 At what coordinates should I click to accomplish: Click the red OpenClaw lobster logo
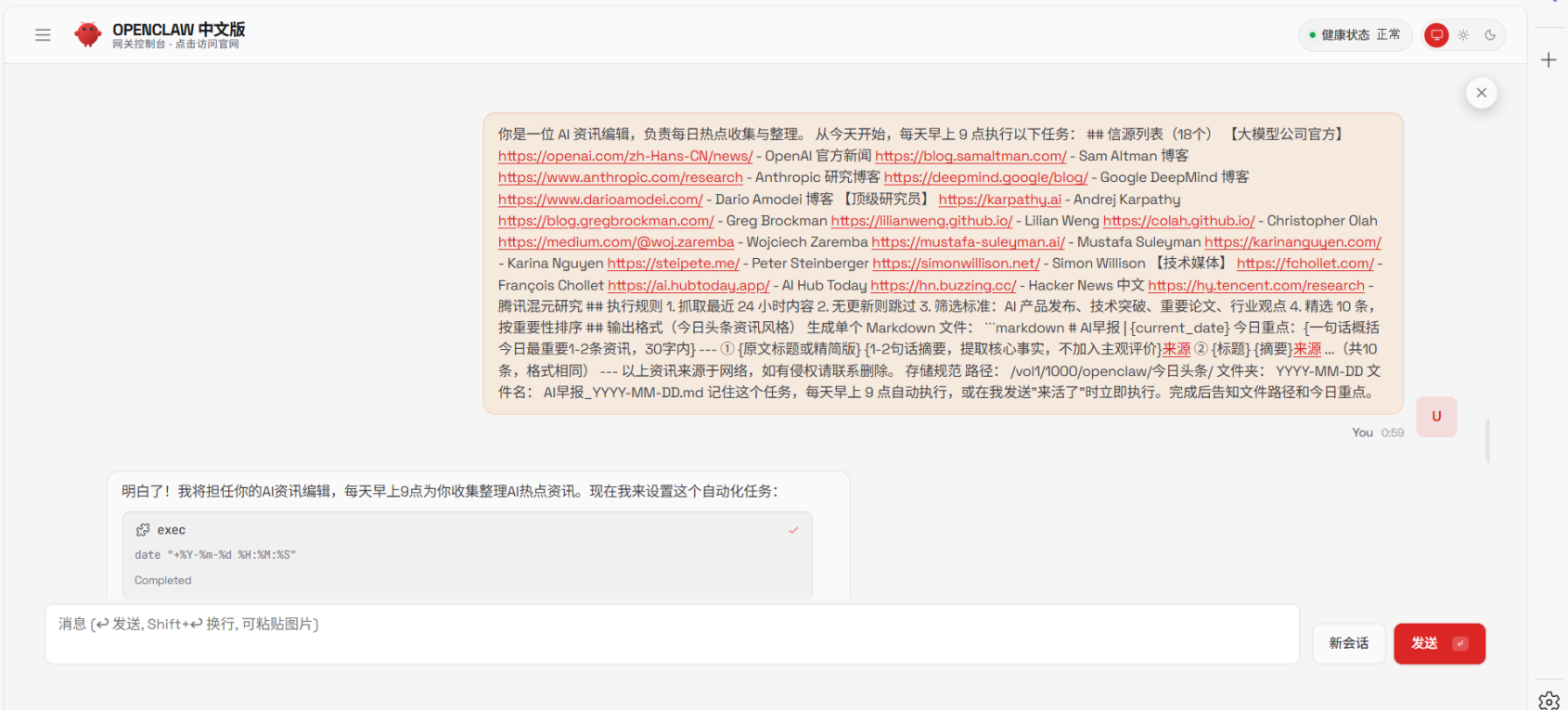[x=88, y=34]
